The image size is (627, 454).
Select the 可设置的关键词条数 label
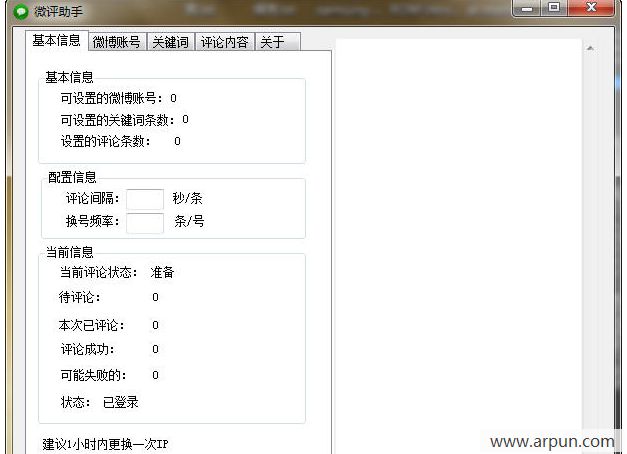(118, 120)
